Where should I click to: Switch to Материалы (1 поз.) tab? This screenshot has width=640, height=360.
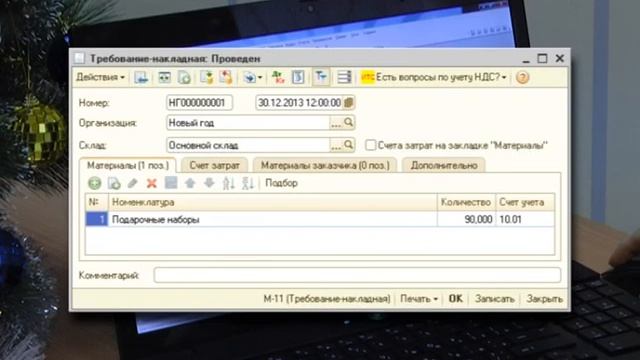coord(128,165)
